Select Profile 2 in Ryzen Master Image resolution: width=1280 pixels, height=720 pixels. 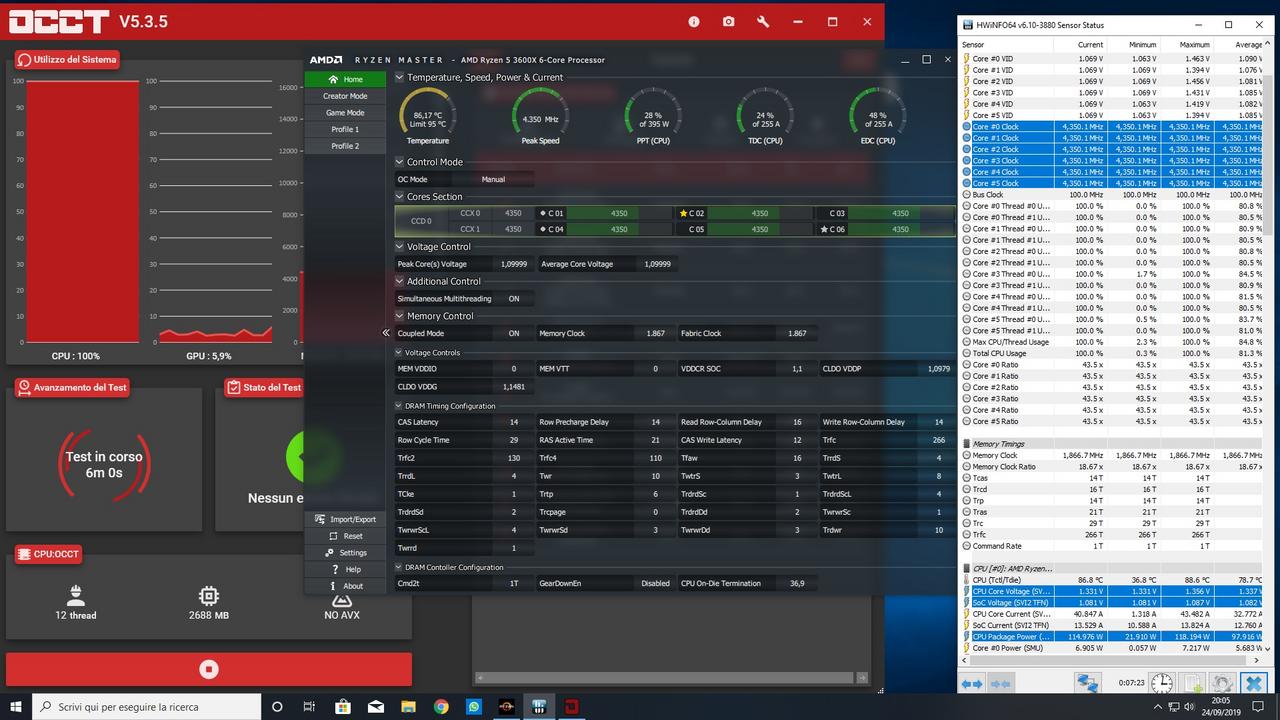coord(345,146)
